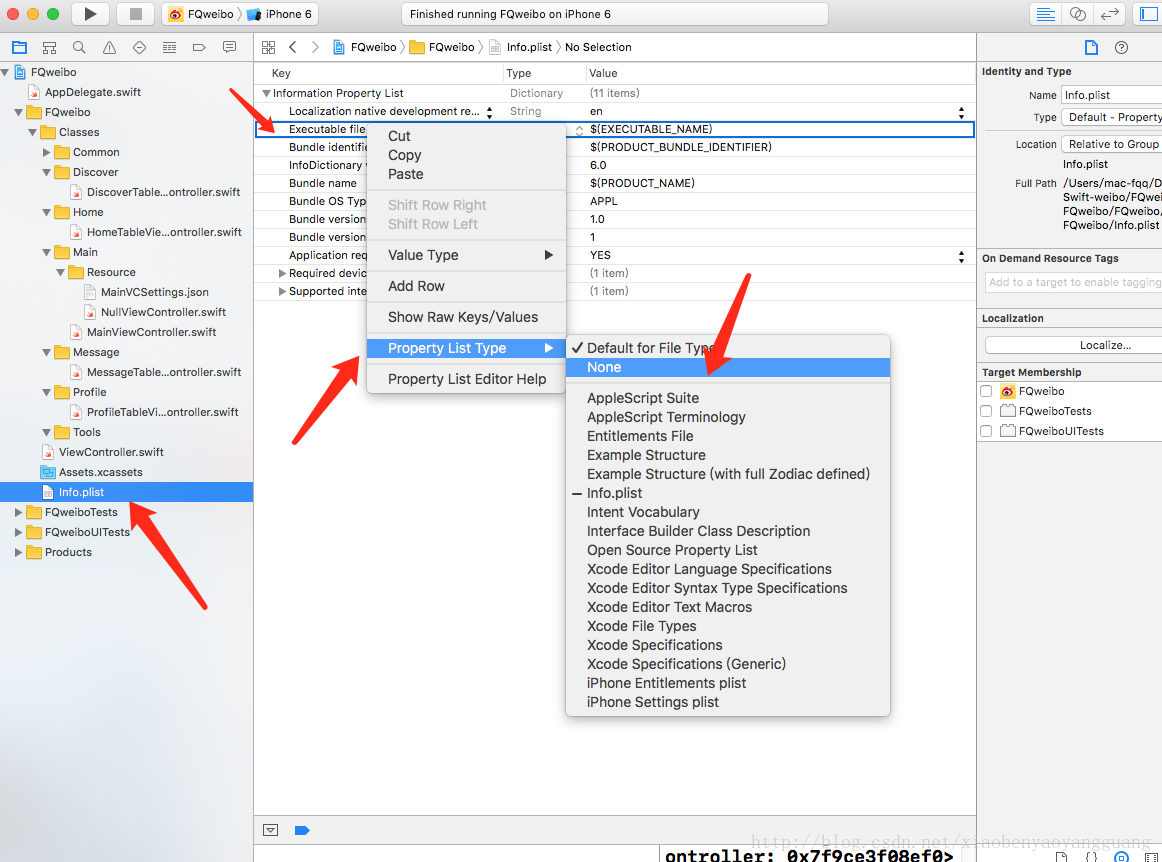This screenshot has width=1162, height=862.
Task: Expand the FQweiboTests group
Action: (19, 513)
